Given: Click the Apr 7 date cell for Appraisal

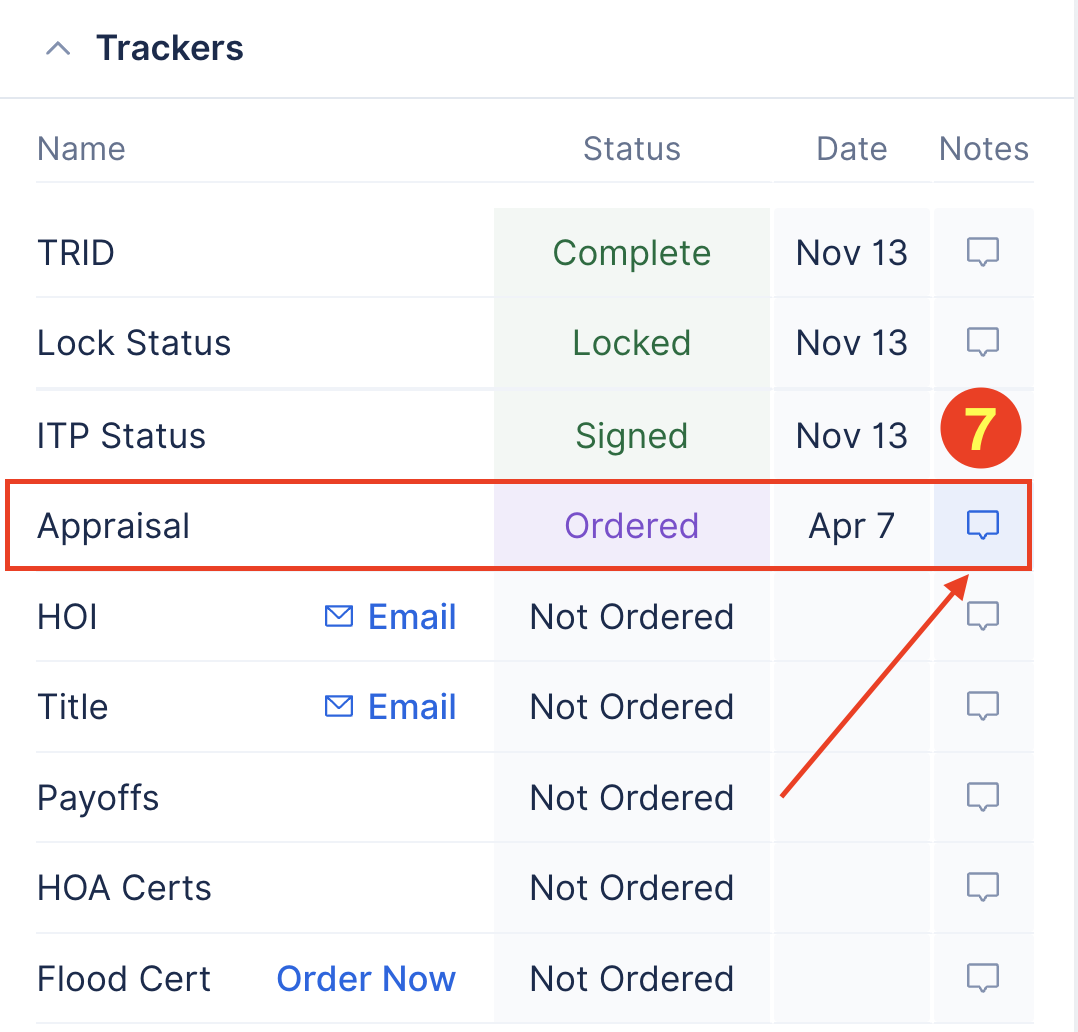Looking at the screenshot, I should tap(851, 524).
